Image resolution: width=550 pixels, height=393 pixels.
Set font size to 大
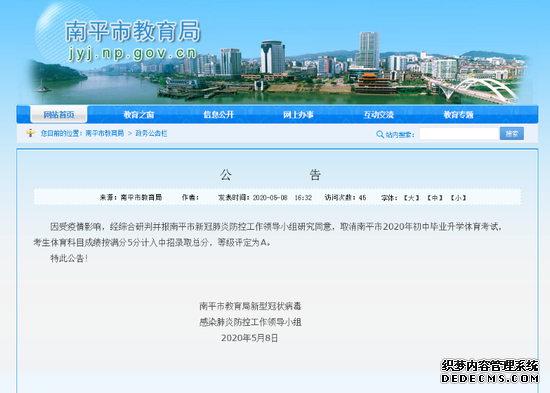411,198
